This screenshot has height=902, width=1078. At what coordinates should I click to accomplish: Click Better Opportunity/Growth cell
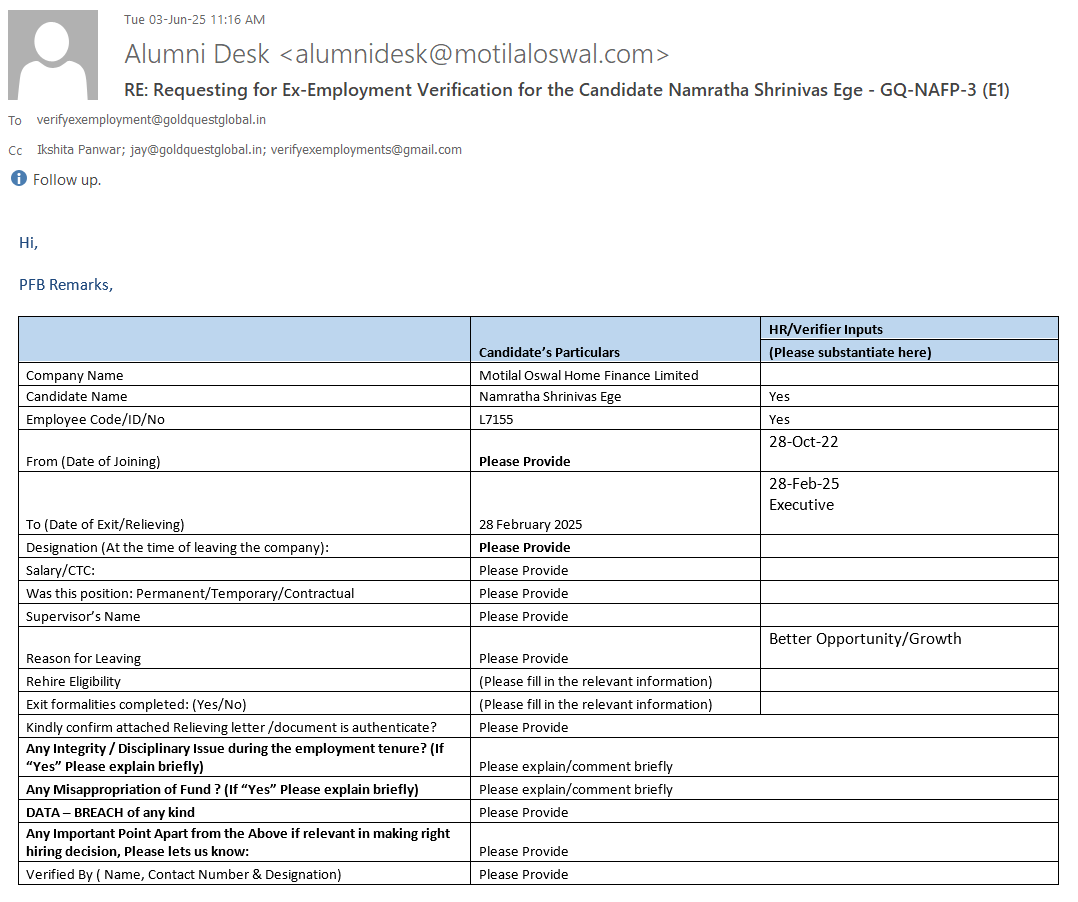(x=865, y=639)
